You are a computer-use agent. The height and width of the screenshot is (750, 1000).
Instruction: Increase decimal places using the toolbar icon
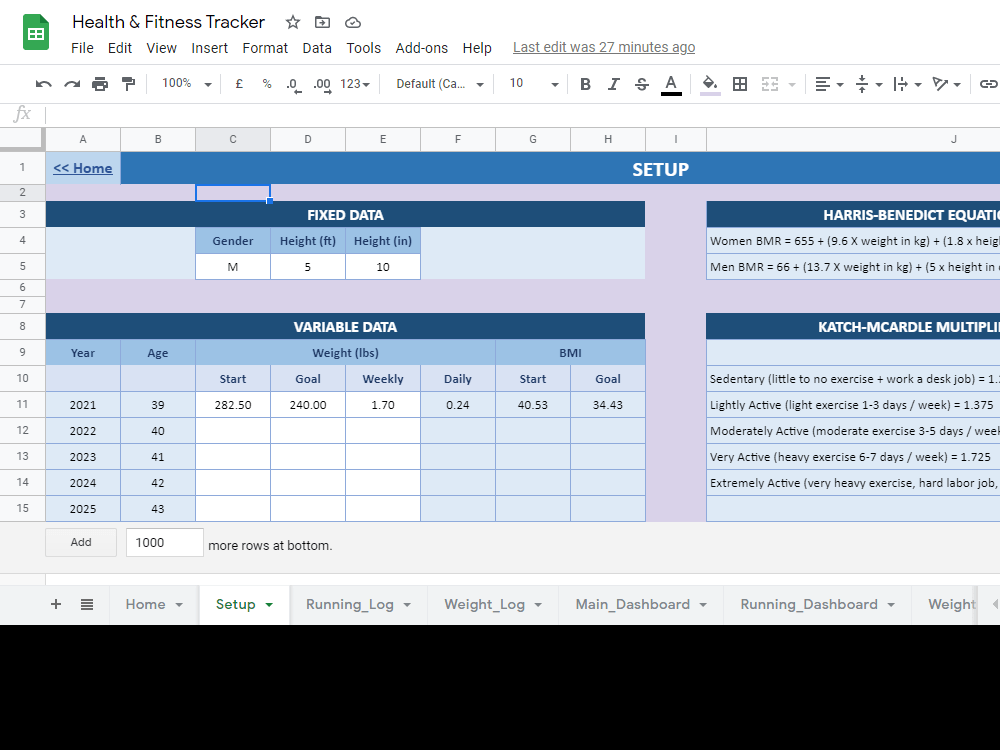click(322, 84)
